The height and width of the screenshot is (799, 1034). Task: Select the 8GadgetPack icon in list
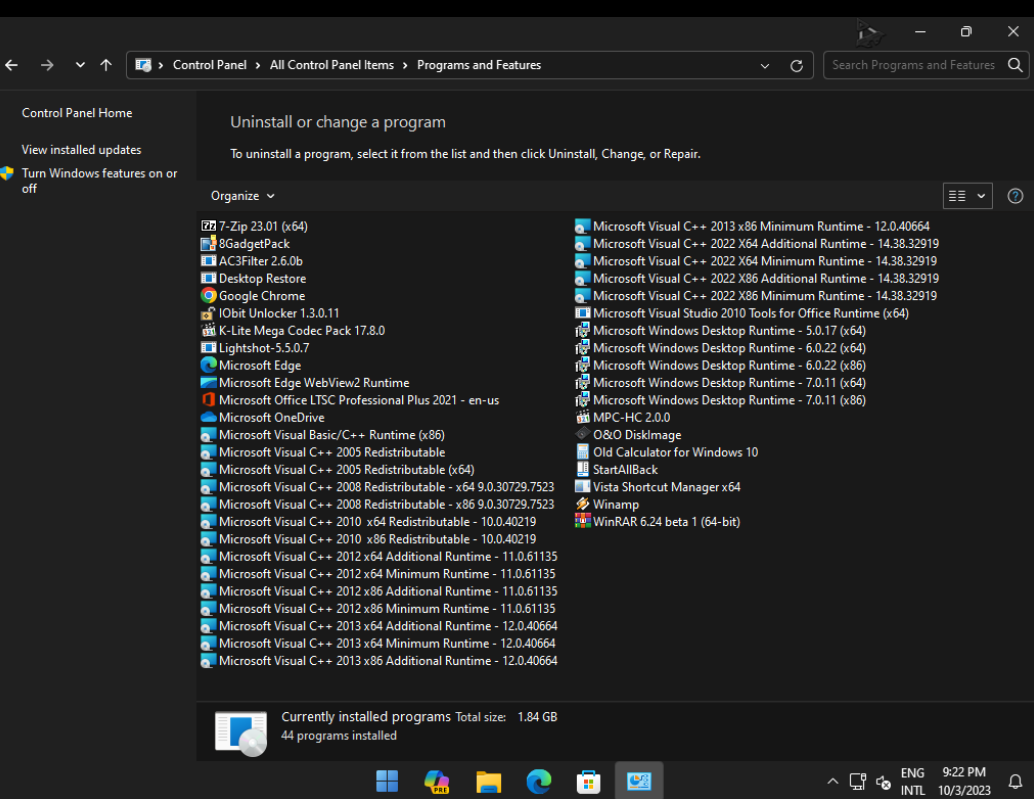208,243
